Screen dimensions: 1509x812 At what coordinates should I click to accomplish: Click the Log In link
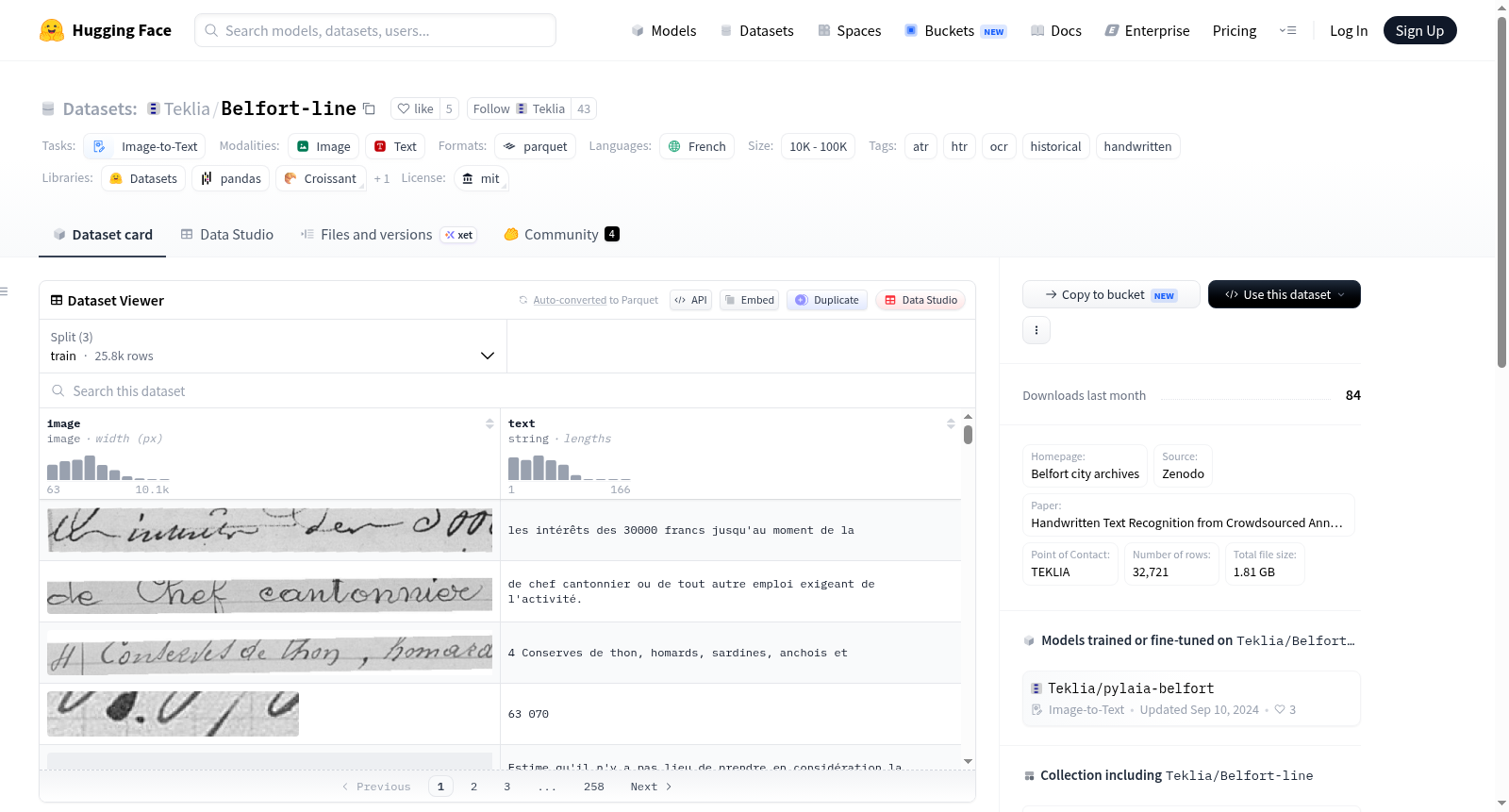point(1349,30)
